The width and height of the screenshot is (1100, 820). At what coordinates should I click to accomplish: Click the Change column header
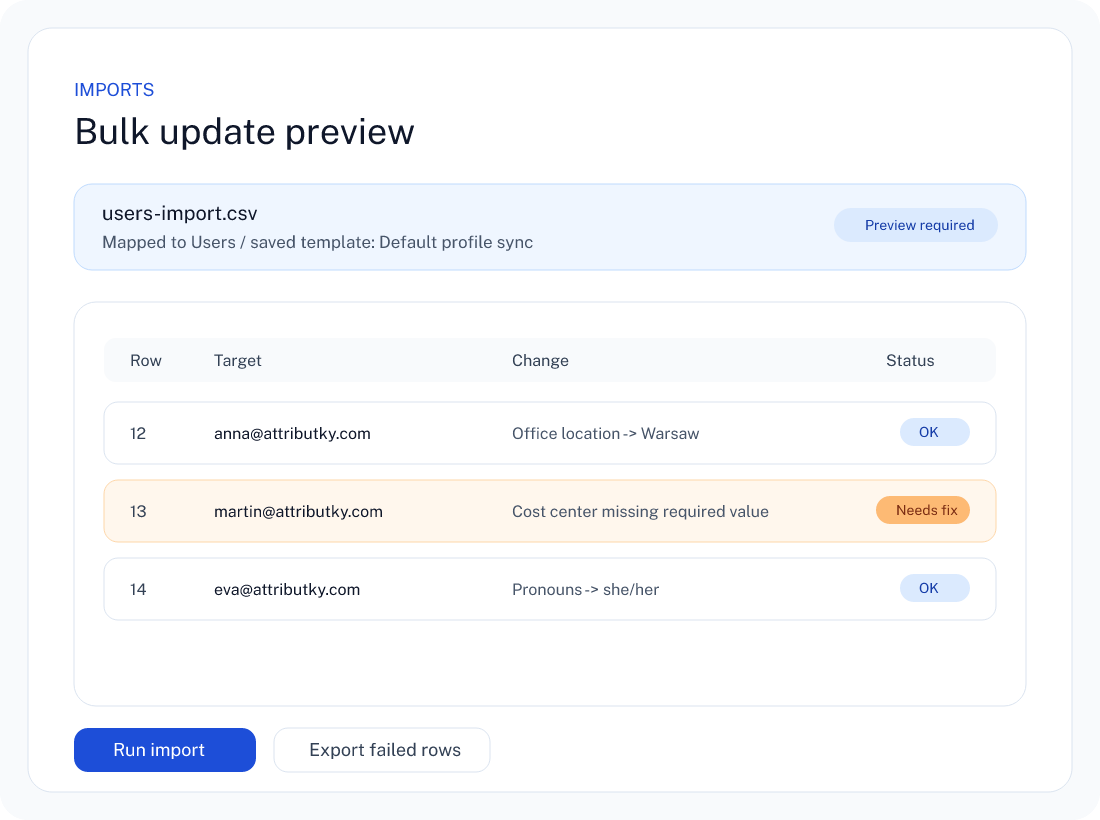540,361
